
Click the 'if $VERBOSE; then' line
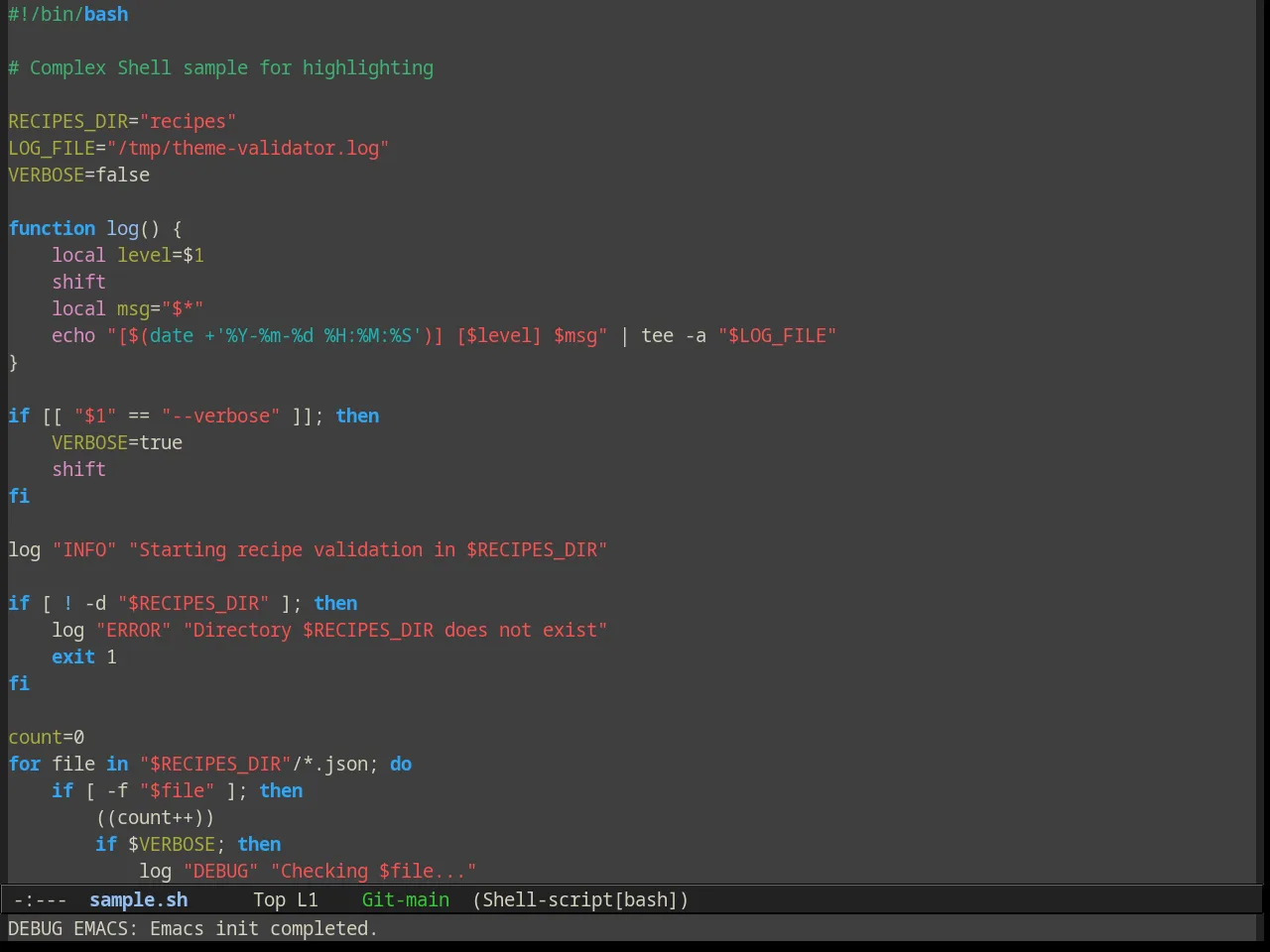(188, 844)
